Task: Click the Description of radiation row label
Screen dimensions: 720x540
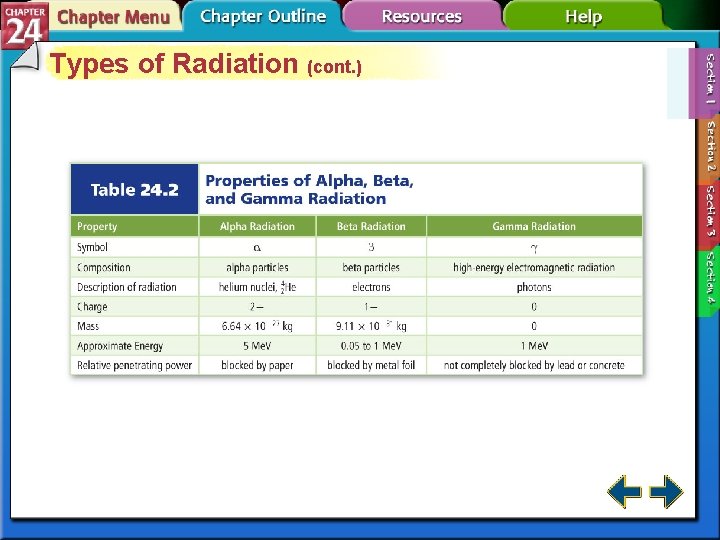Action: tap(127, 287)
